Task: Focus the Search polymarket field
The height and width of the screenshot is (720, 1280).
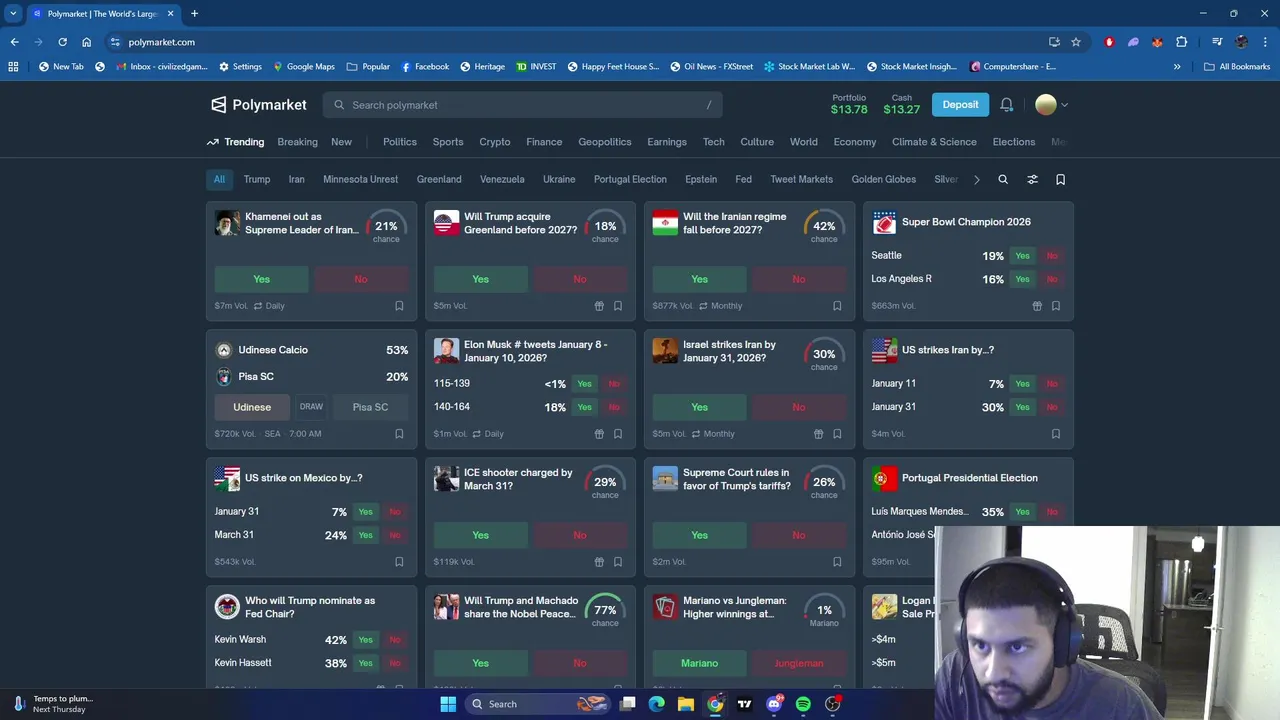Action: 522,105
